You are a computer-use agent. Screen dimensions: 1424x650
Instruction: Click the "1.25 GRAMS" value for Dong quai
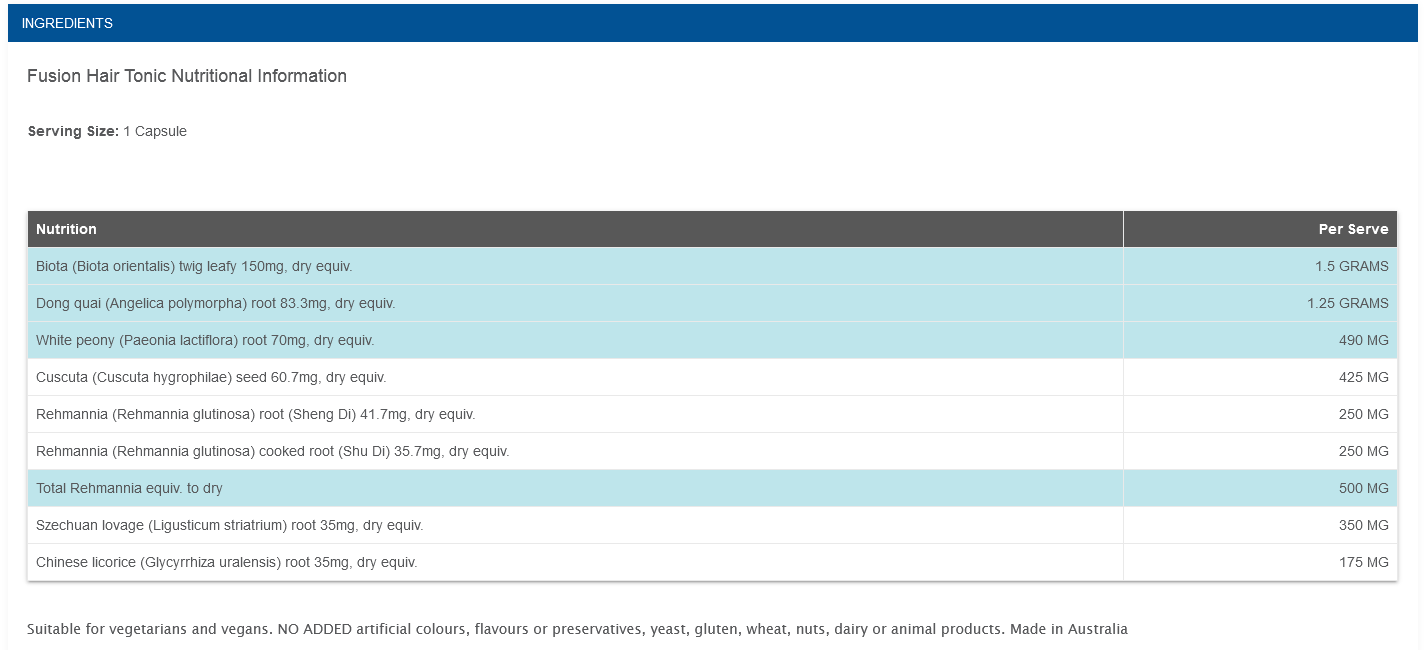point(1348,303)
